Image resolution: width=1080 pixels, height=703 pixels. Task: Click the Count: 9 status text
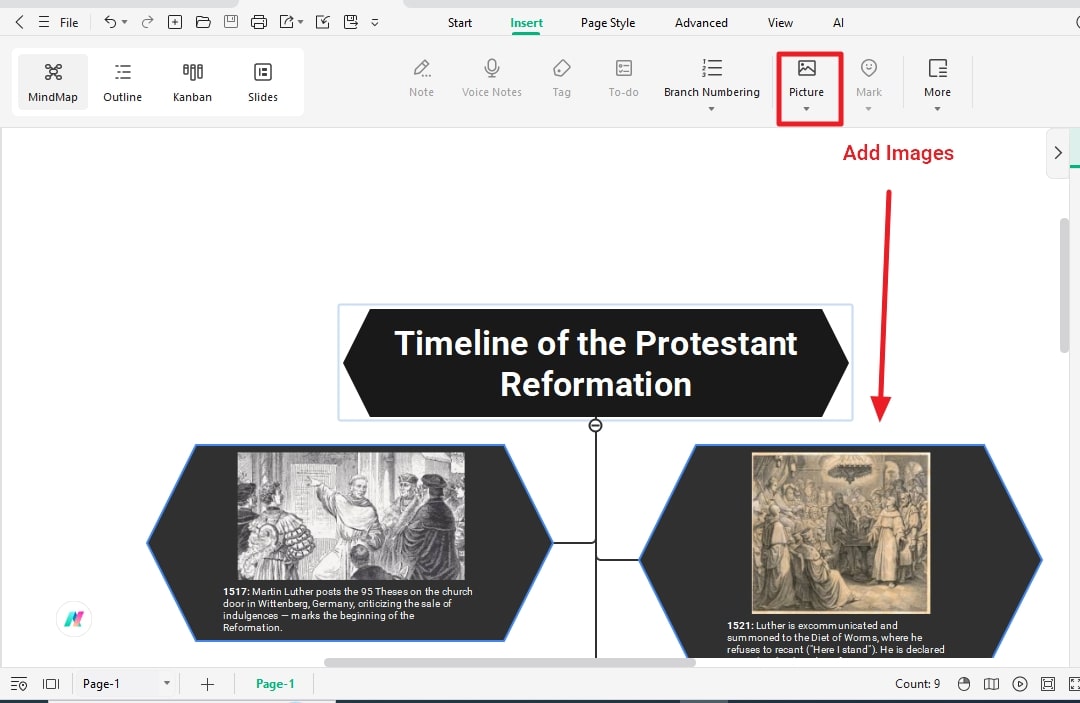[917, 684]
